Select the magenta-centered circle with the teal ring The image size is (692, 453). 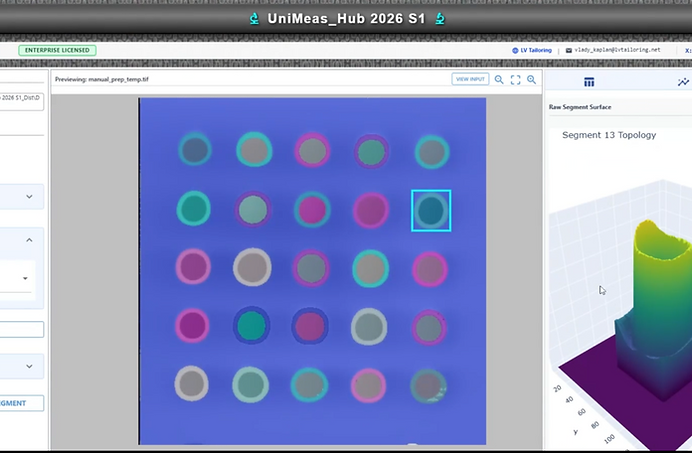pyautogui.click(x=312, y=209)
